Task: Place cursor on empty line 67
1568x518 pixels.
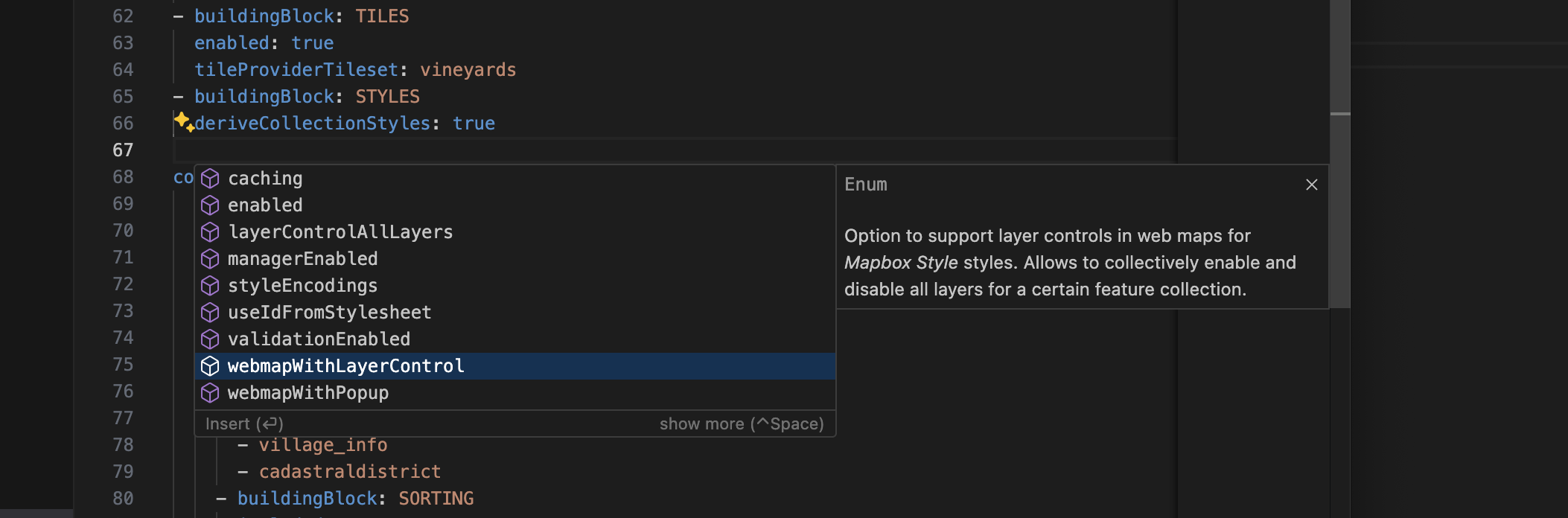Action: click(x=447, y=150)
